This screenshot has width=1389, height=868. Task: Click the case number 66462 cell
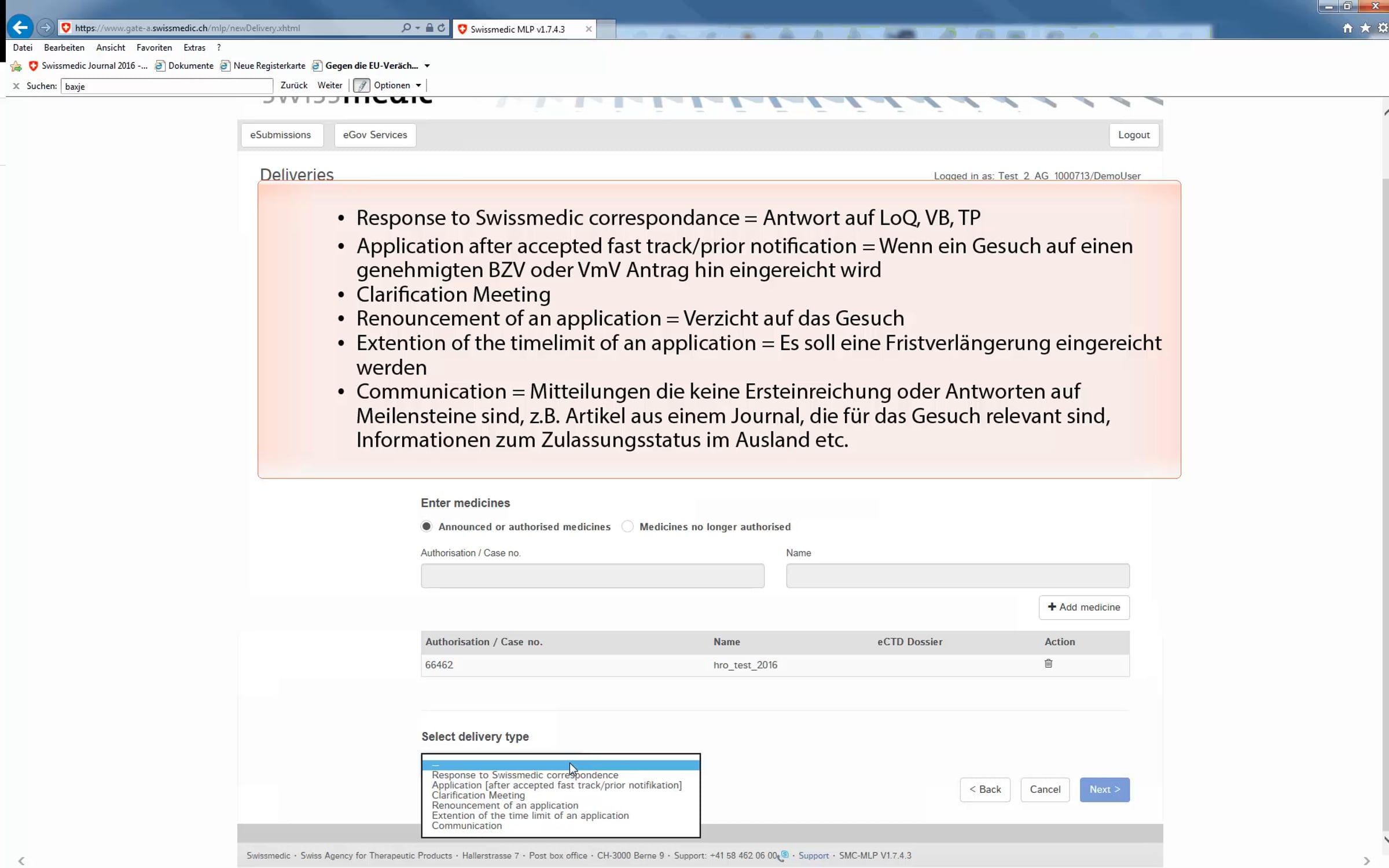pyautogui.click(x=439, y=665)
